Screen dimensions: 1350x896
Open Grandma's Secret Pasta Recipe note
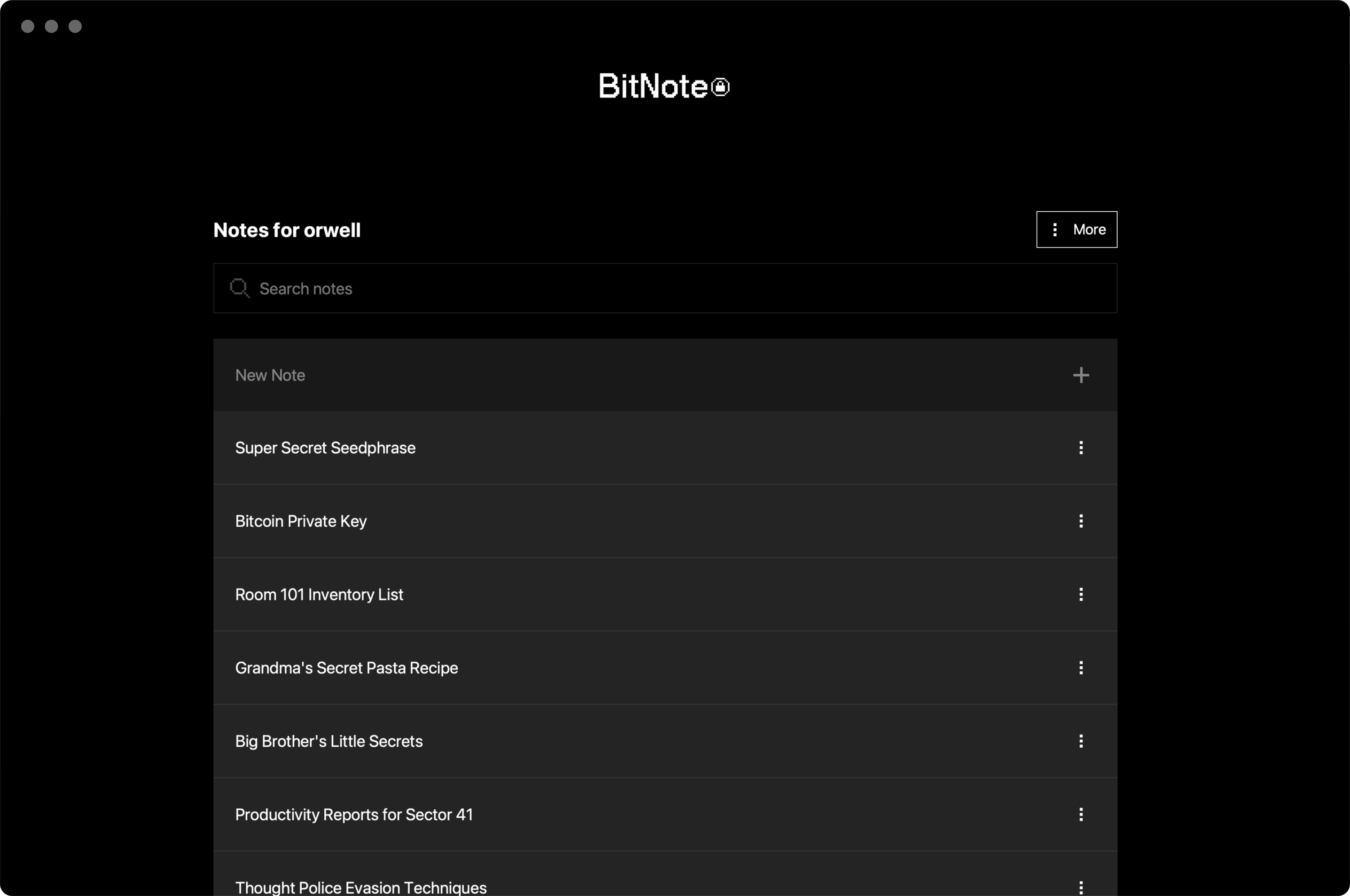[x=347, y=667]
